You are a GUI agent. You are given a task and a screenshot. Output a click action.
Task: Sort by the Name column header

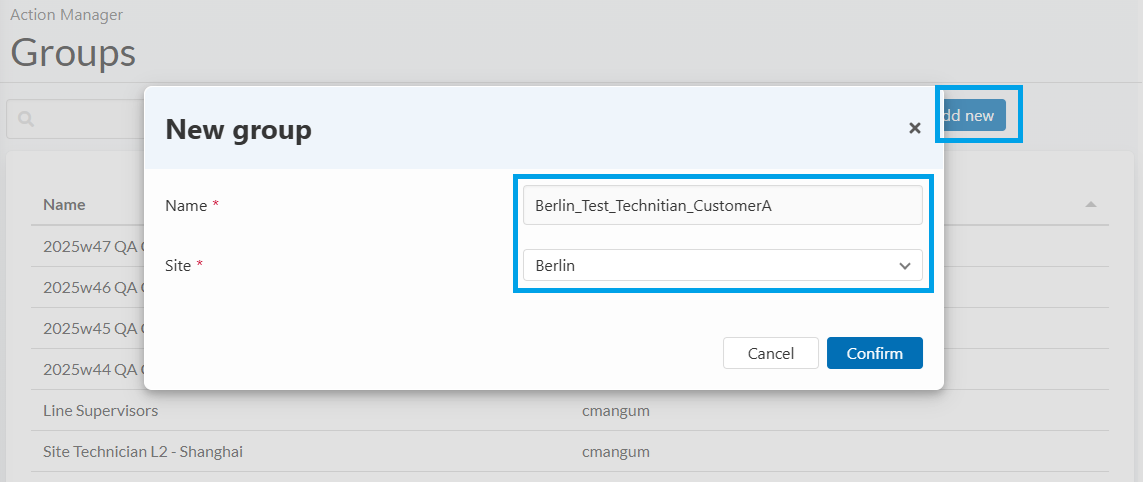pyautogui.click(x=64, y=204)
